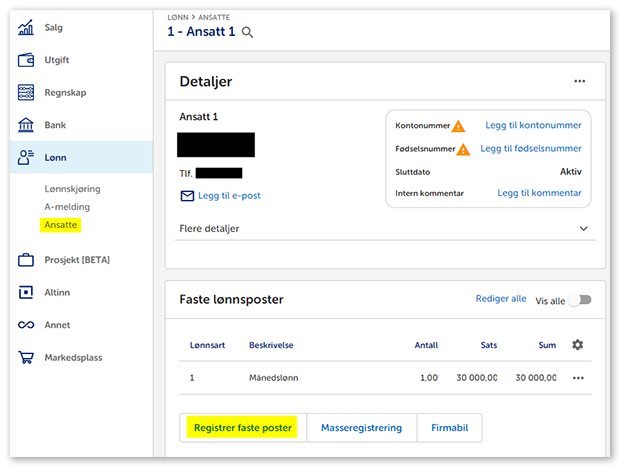The height and width of the screenshot is (467, 620).
Task: Open Regnskap via its calculator icon
Action: click(x=27, y=93)
